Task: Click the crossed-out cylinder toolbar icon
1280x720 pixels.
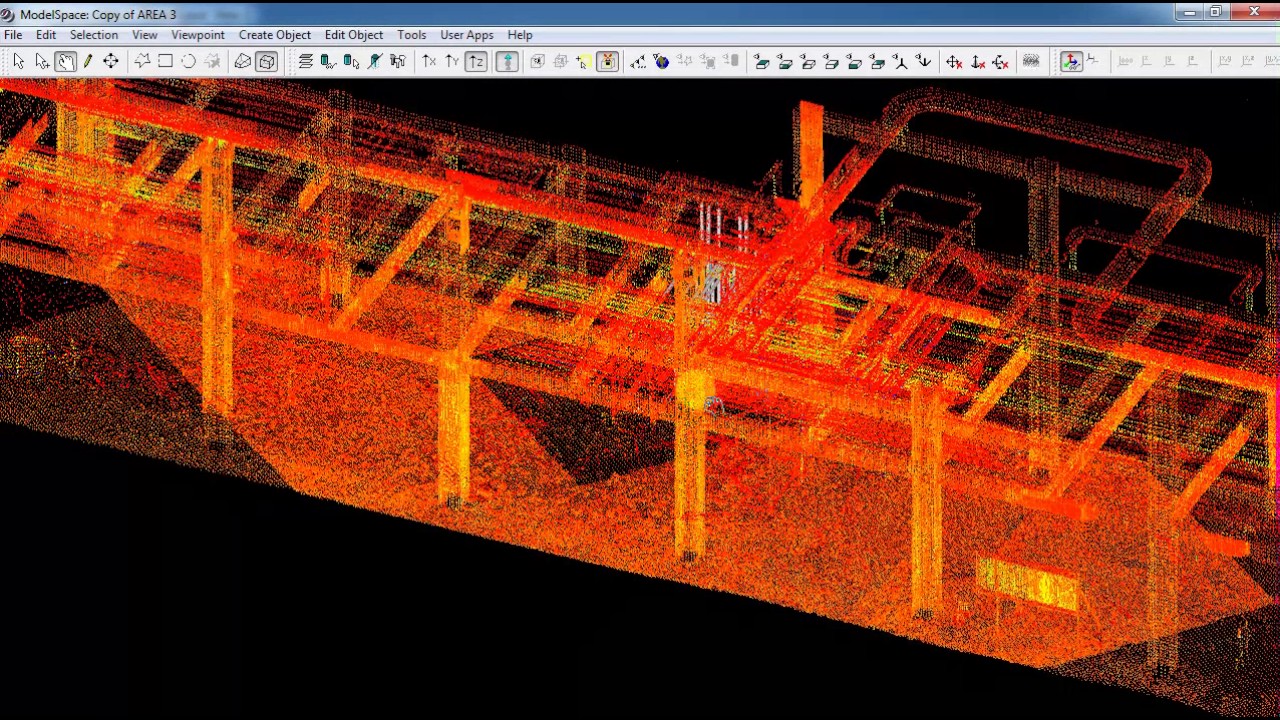Action: click(374, 62)
